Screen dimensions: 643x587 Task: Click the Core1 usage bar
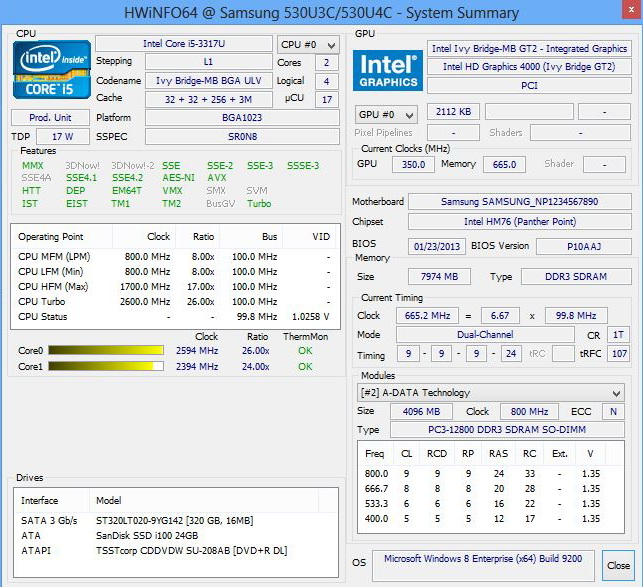106,366
